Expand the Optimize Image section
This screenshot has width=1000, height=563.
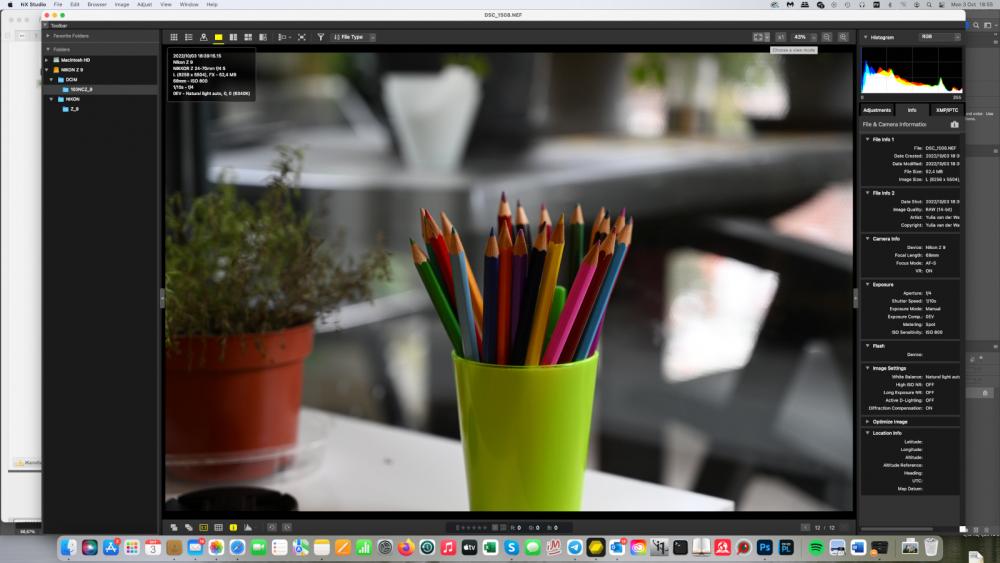tap(867, 421)
